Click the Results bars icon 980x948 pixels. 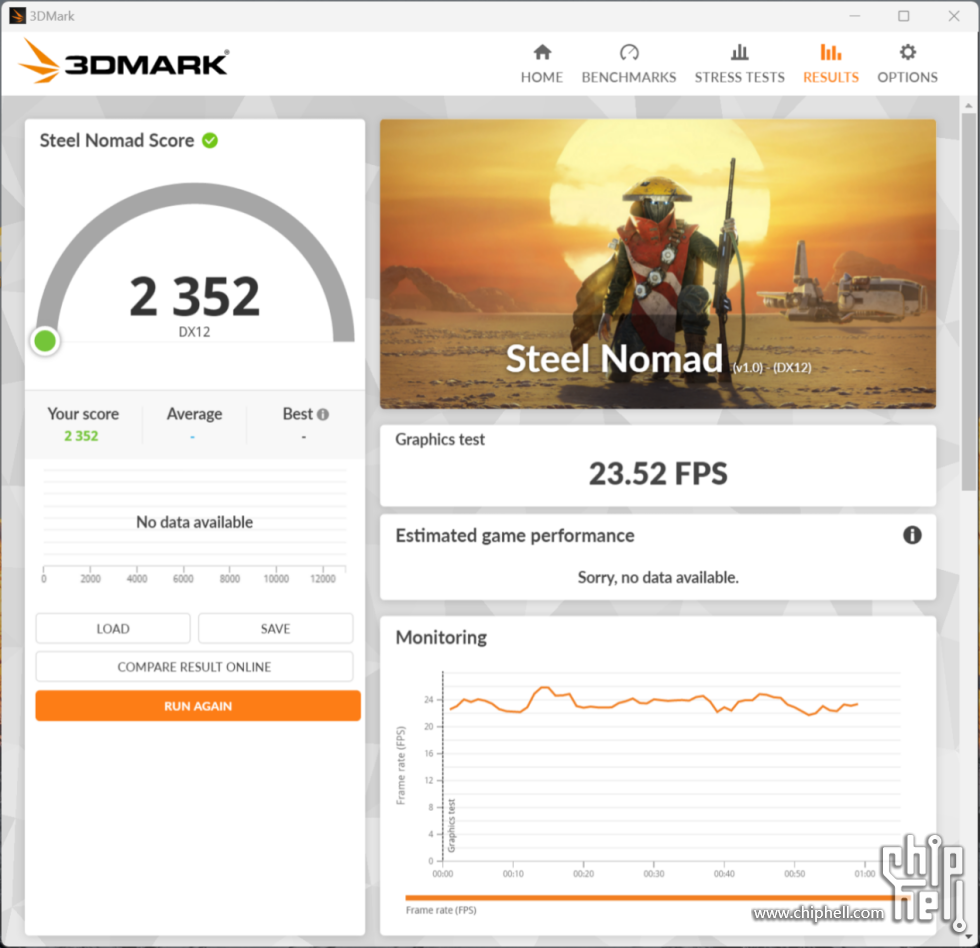831,52
